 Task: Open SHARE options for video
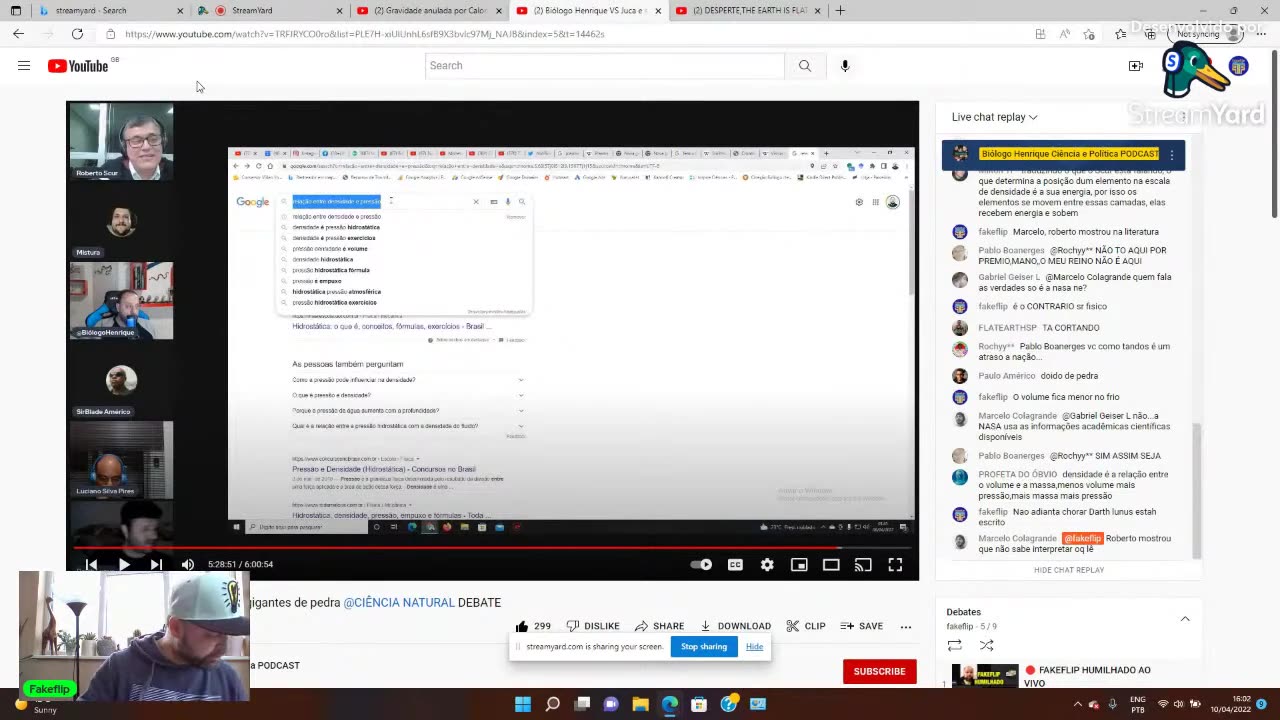659,626
